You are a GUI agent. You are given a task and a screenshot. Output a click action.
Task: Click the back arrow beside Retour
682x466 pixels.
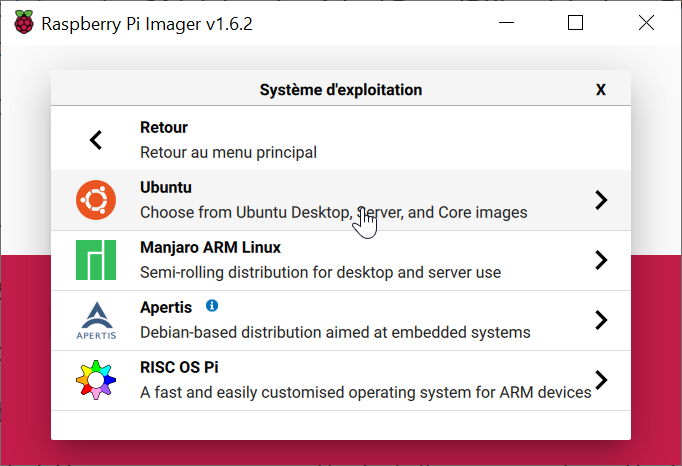tap(96, 140)
